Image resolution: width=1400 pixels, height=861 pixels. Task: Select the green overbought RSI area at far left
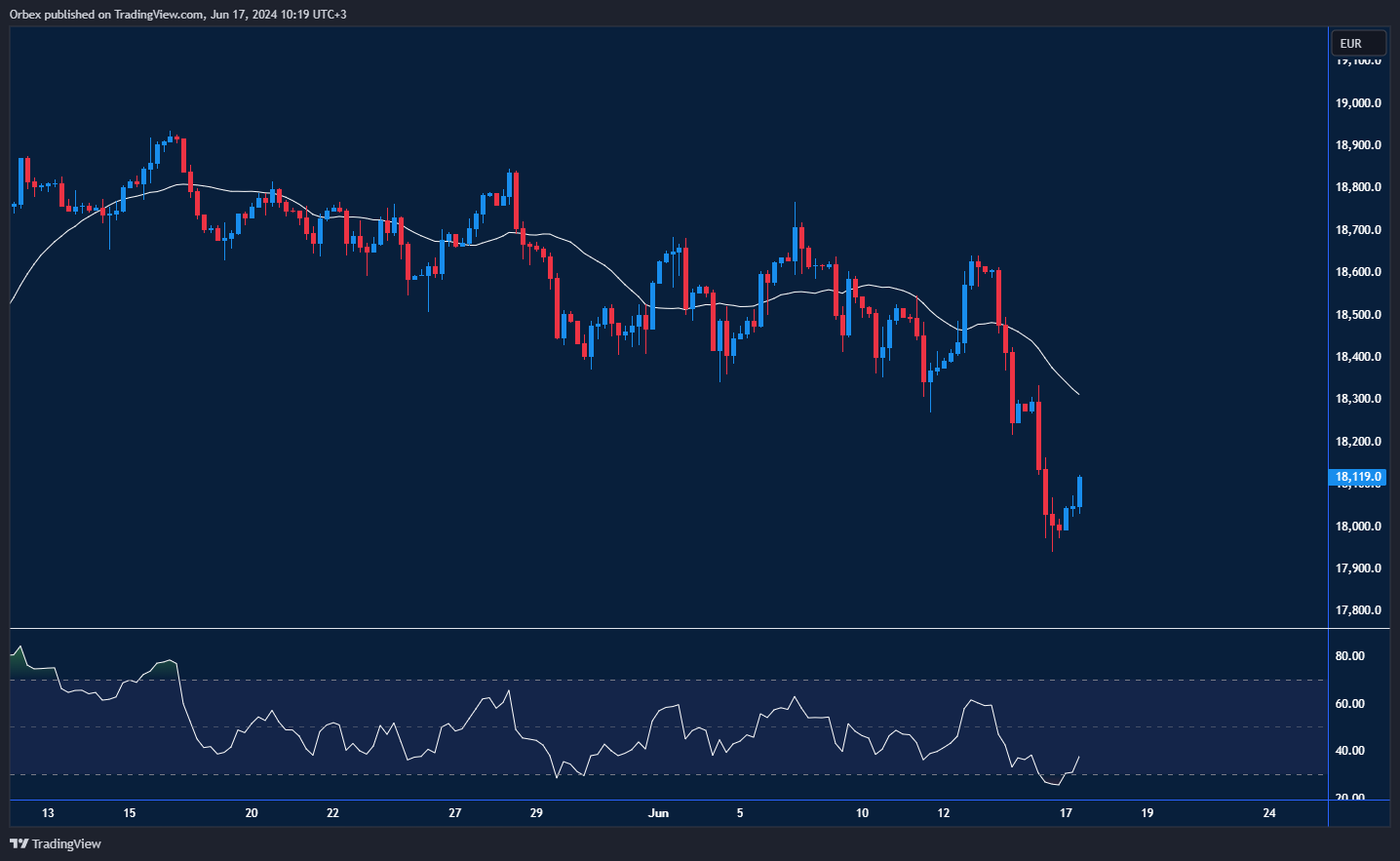tap(19, 665)
